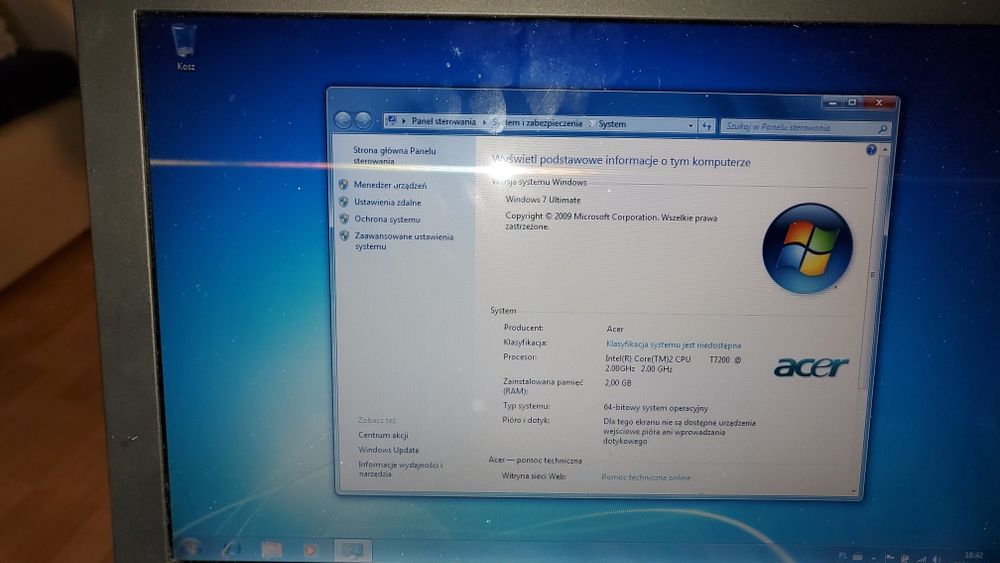Open the blue help question mark icon
The image size is (1000, 563).
pos(871,150)
